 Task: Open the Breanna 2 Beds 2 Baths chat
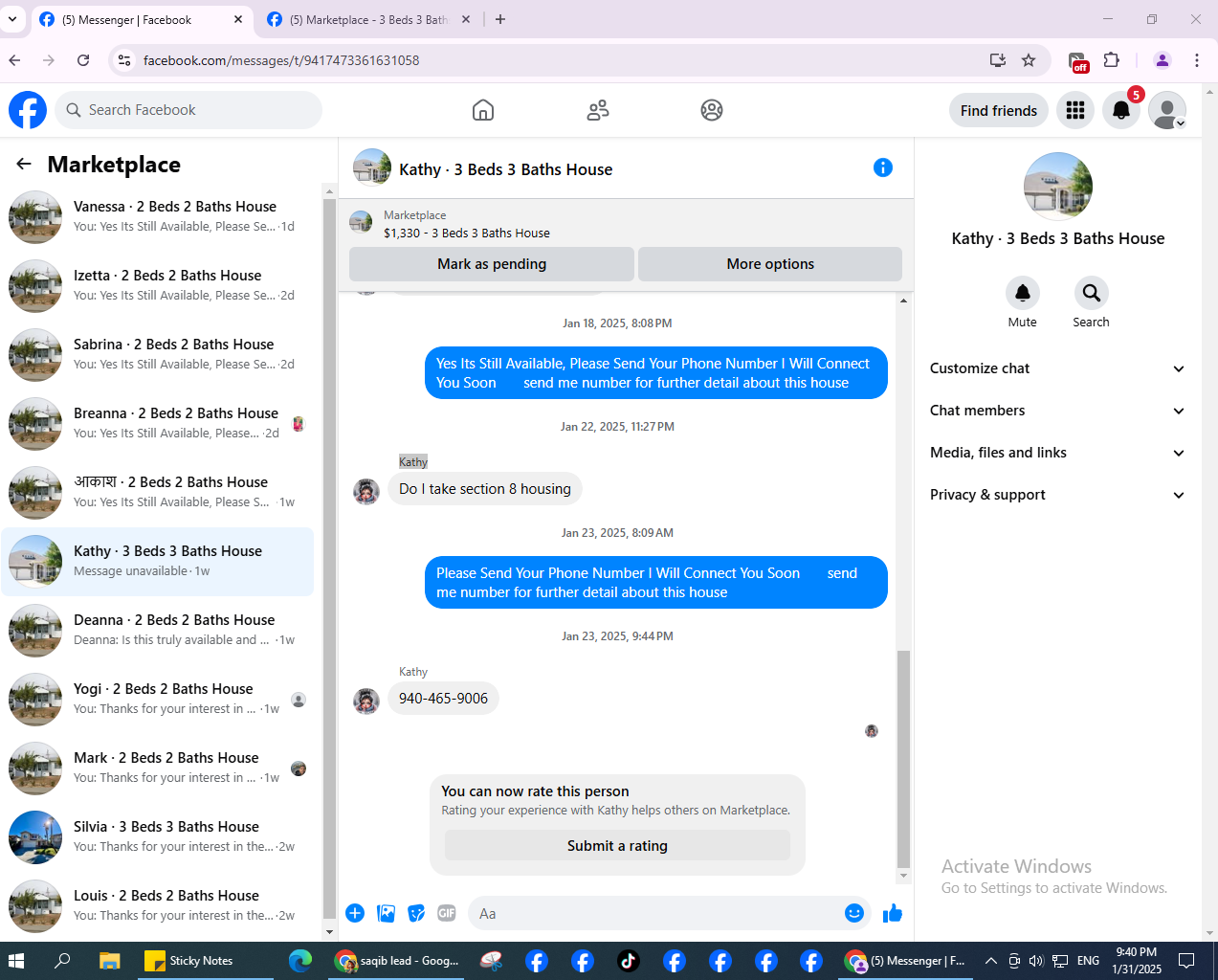point(158,423)
